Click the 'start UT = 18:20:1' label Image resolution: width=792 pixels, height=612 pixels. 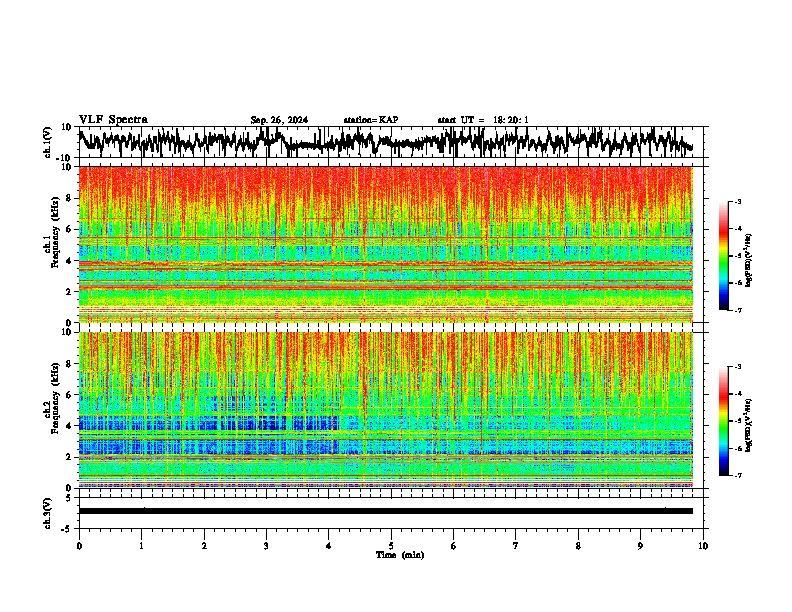pyautogui.click(x=483, y=120)
